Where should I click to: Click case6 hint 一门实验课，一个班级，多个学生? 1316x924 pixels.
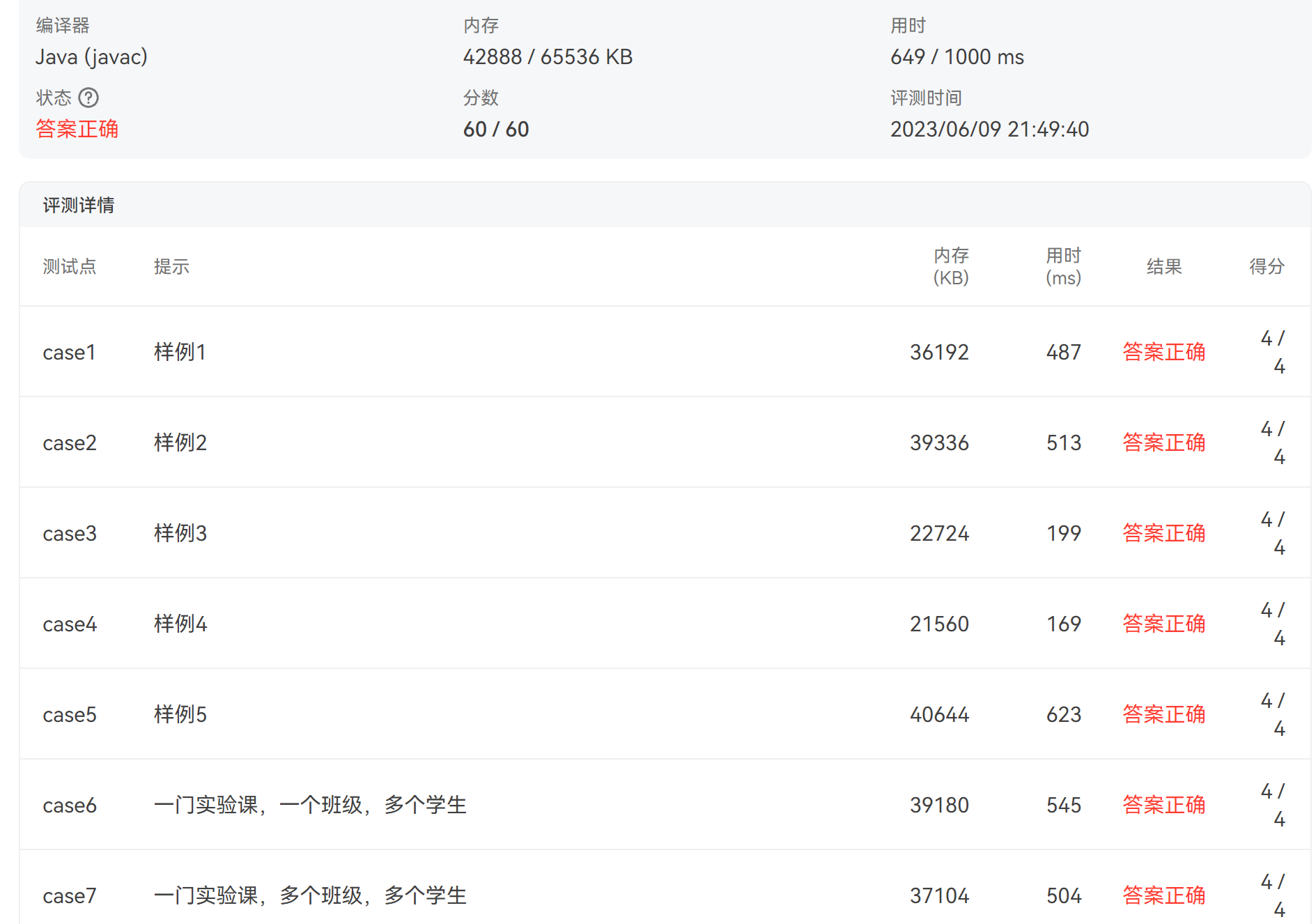310,805
